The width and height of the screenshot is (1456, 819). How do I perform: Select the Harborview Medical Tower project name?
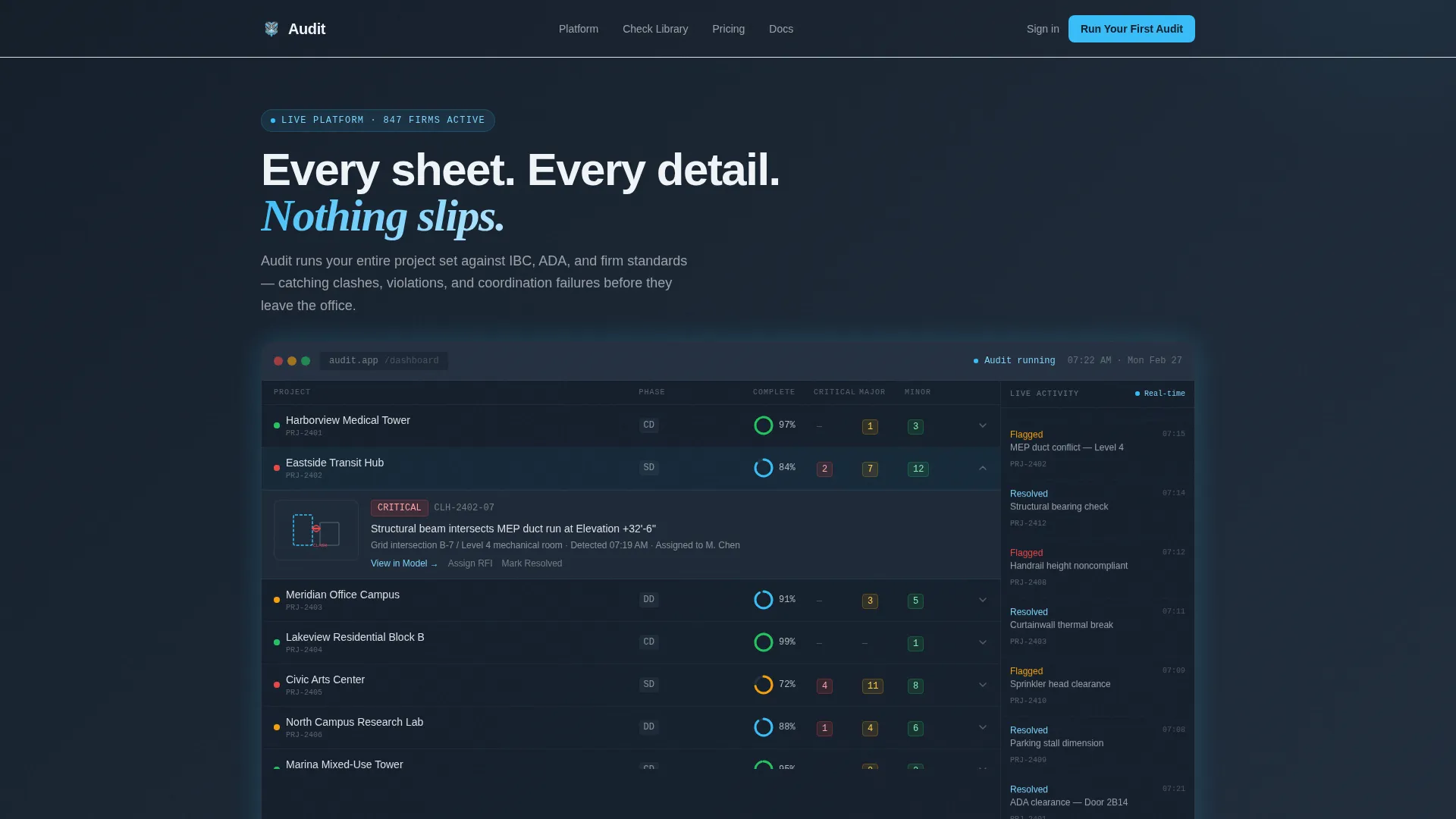coord(348,420)
